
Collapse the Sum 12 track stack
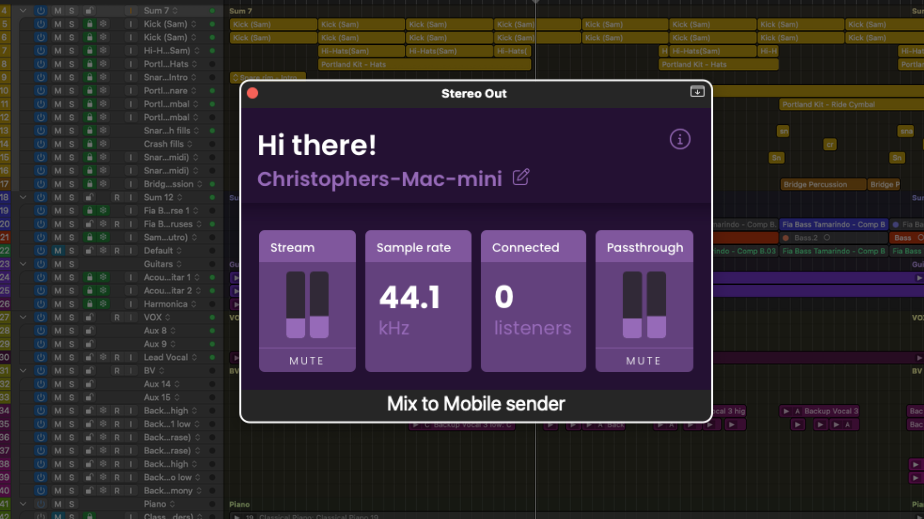[23, 197]
